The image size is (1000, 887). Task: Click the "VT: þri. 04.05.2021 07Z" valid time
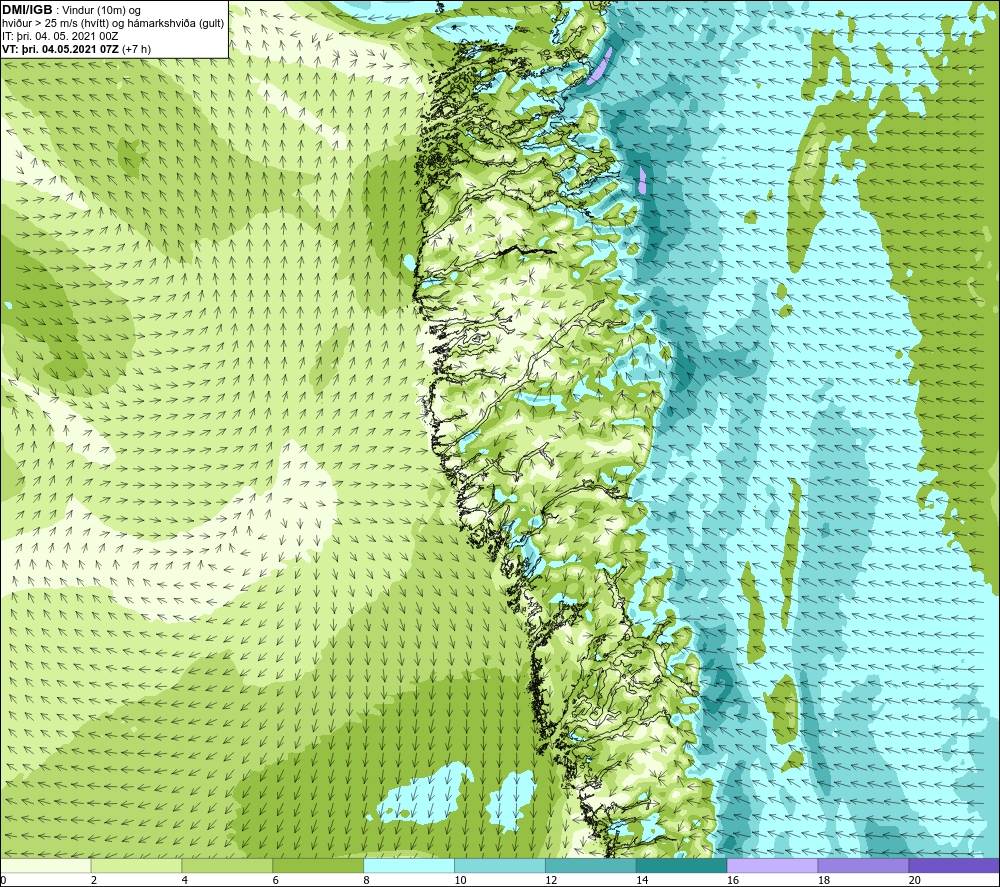click(x=60, y=49)
